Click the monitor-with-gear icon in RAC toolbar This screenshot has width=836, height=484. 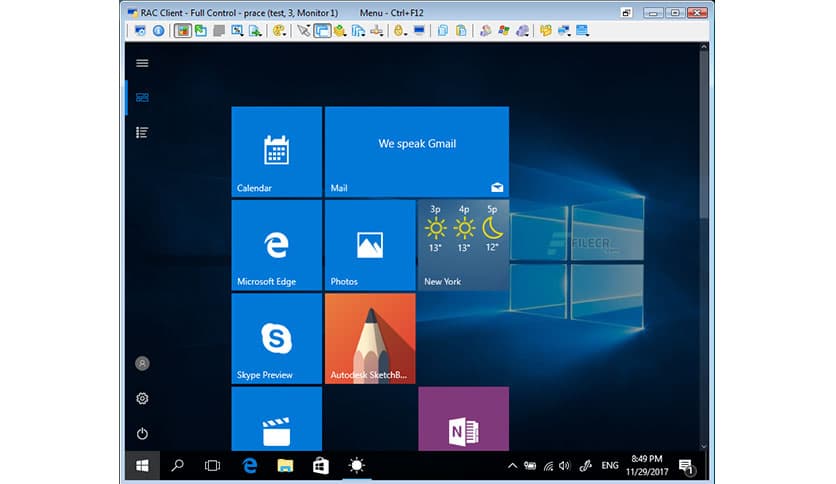(x=140, y=31)
